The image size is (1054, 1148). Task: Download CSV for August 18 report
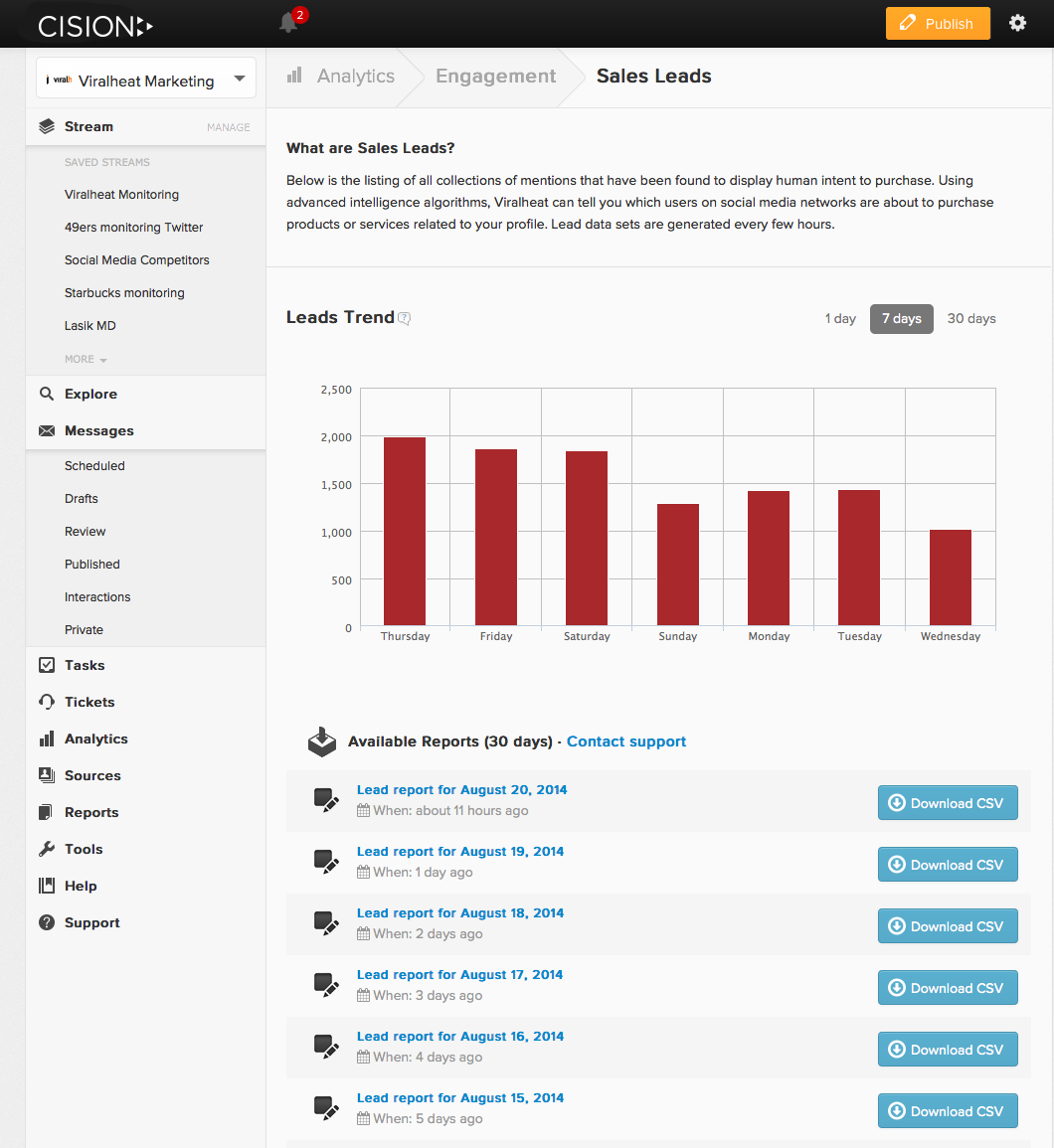[948, 926]
